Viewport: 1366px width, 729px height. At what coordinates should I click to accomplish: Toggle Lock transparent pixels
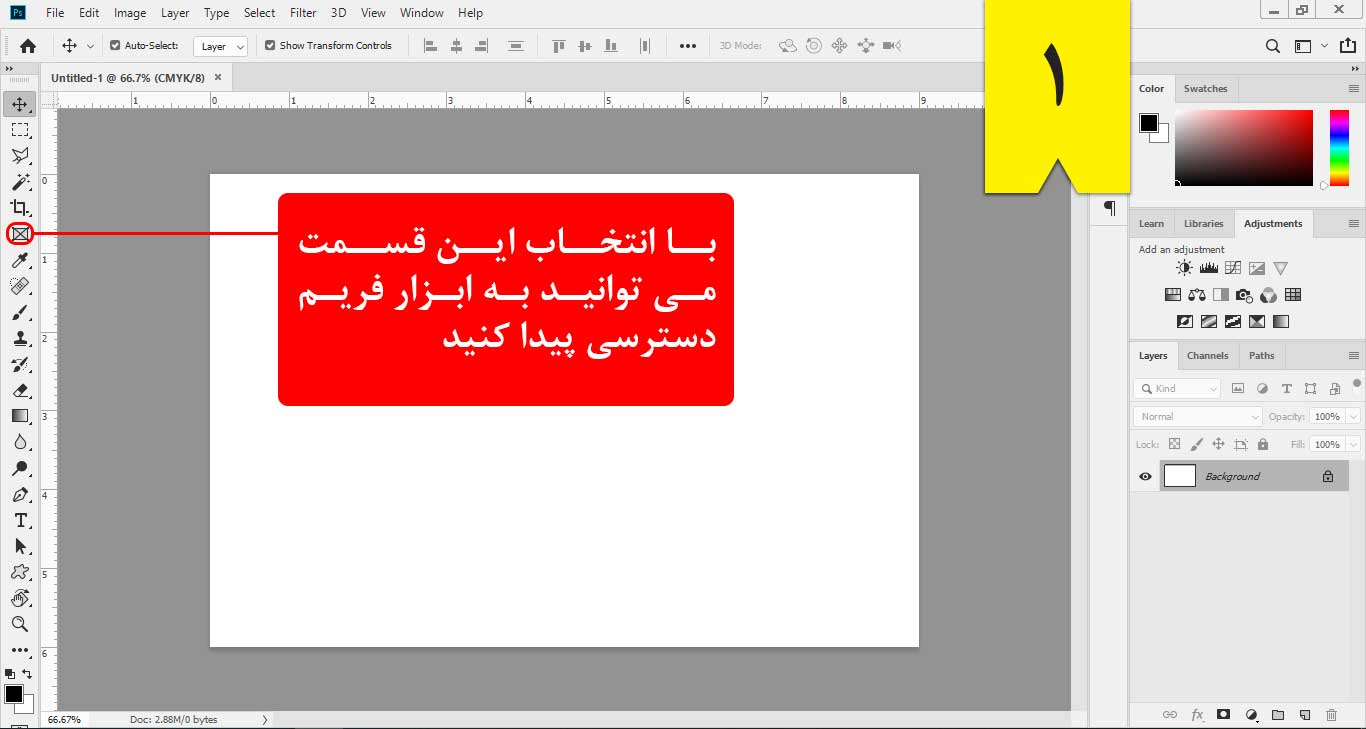pyautogui.click(x=1175, y=444)
